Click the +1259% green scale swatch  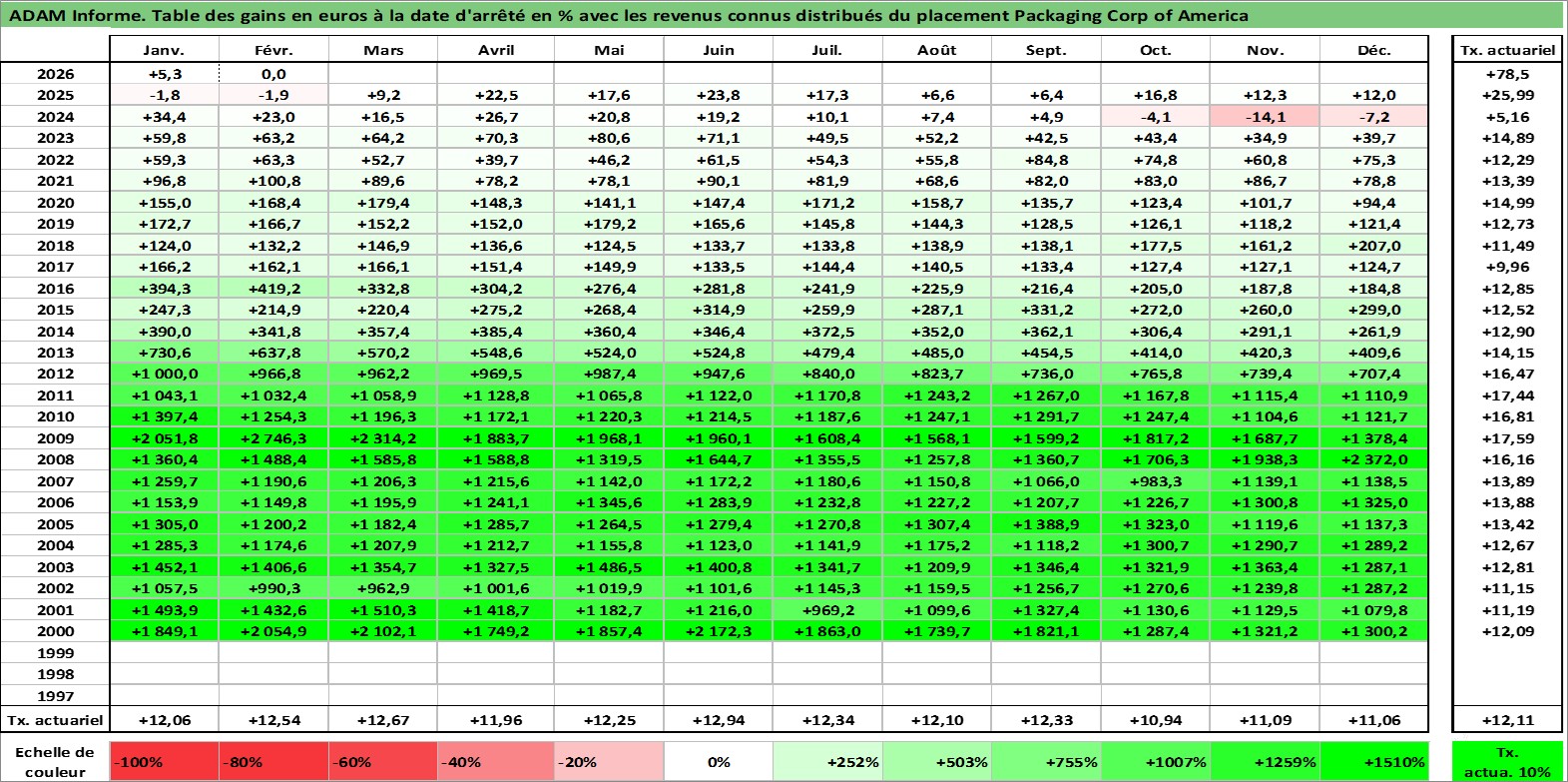tap(1265, 761)
